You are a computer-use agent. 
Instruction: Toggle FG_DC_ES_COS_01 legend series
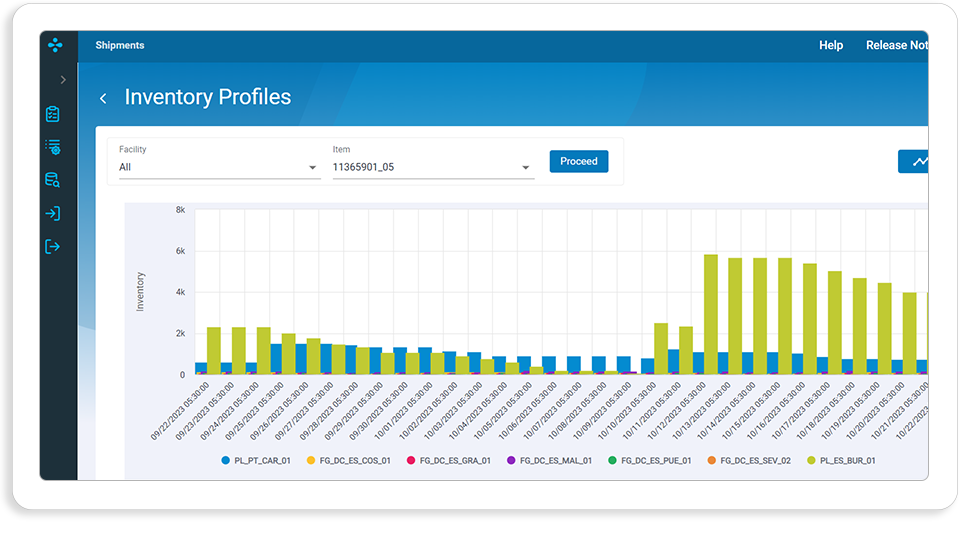tap(348, 460)
